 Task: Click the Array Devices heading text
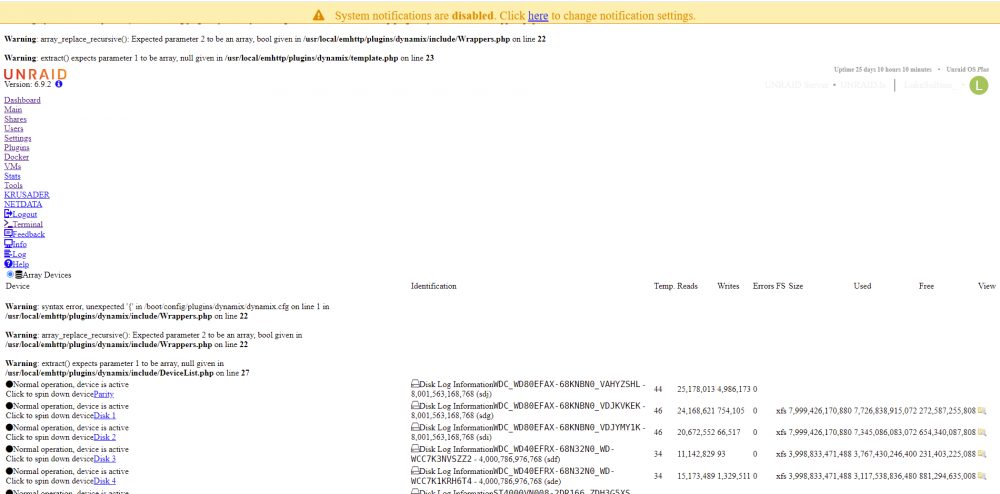pyautogui.click(x=47, y=275)
